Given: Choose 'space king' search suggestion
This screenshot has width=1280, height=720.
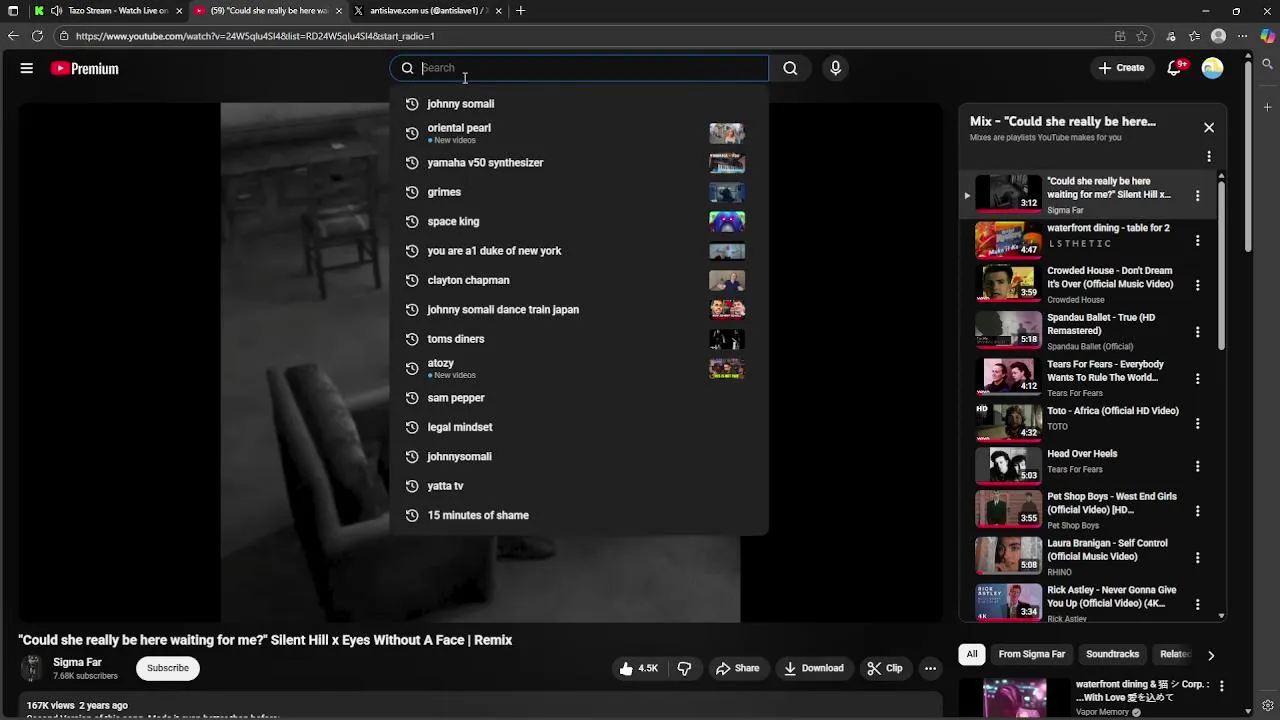Looking at the screenshot, I should (x=579, y=221).
